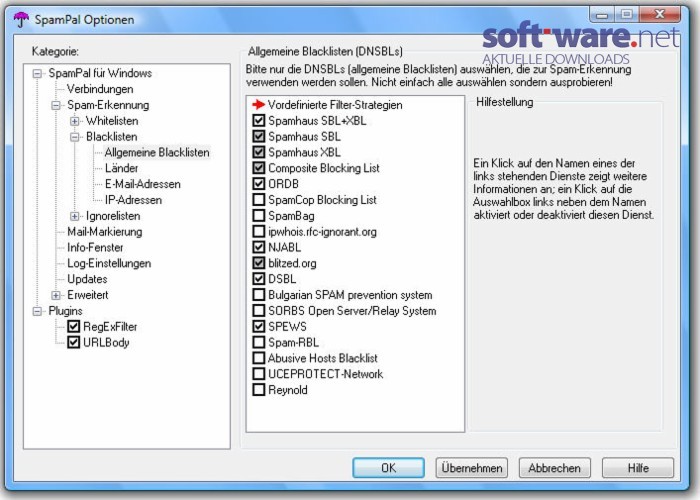This screenshot has width=700, height=500.
Task: Click the OK button
Action: pos(388,467)
